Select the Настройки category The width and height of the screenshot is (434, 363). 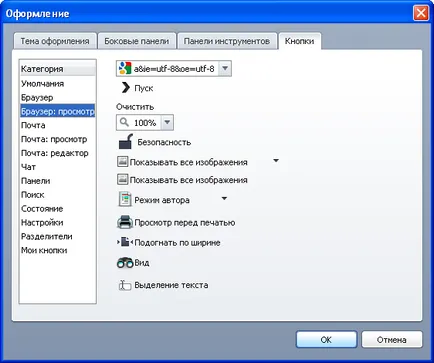tap(57, 222)
